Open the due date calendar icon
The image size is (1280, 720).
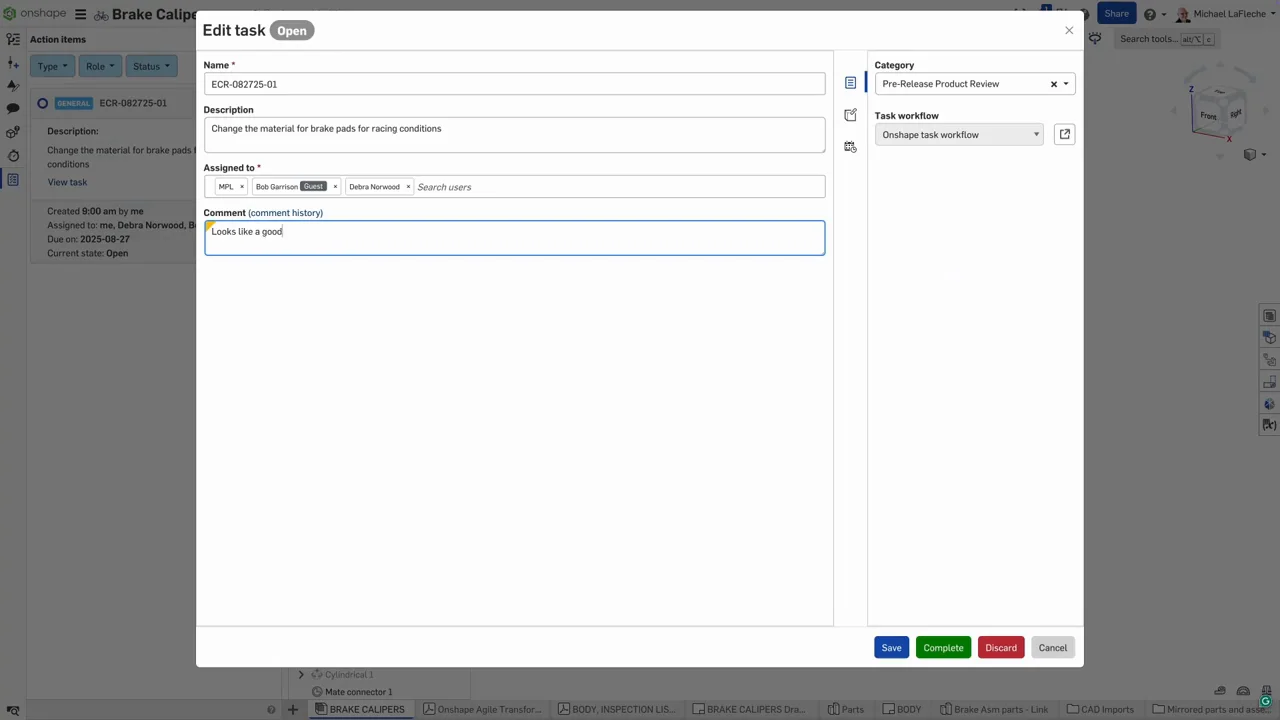850,147
